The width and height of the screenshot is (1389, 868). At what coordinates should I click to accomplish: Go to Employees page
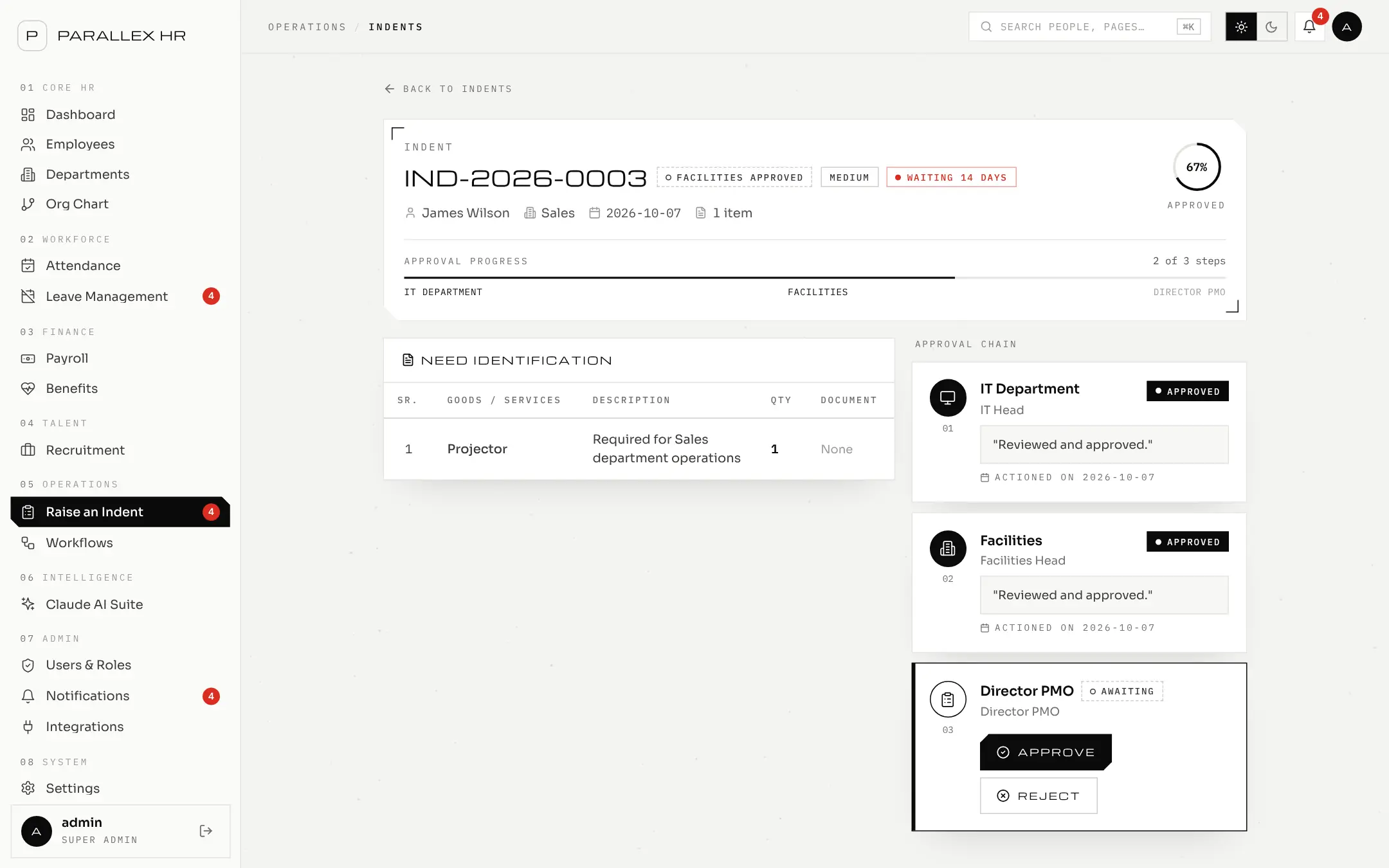pyautogui.click(x=120, y=145)
